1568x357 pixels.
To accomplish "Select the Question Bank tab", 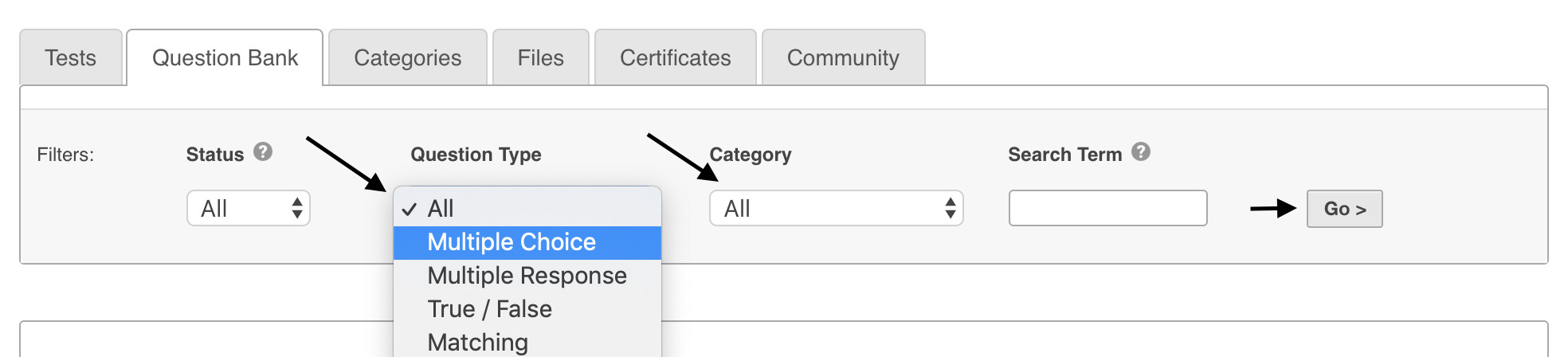I will 225,58.
